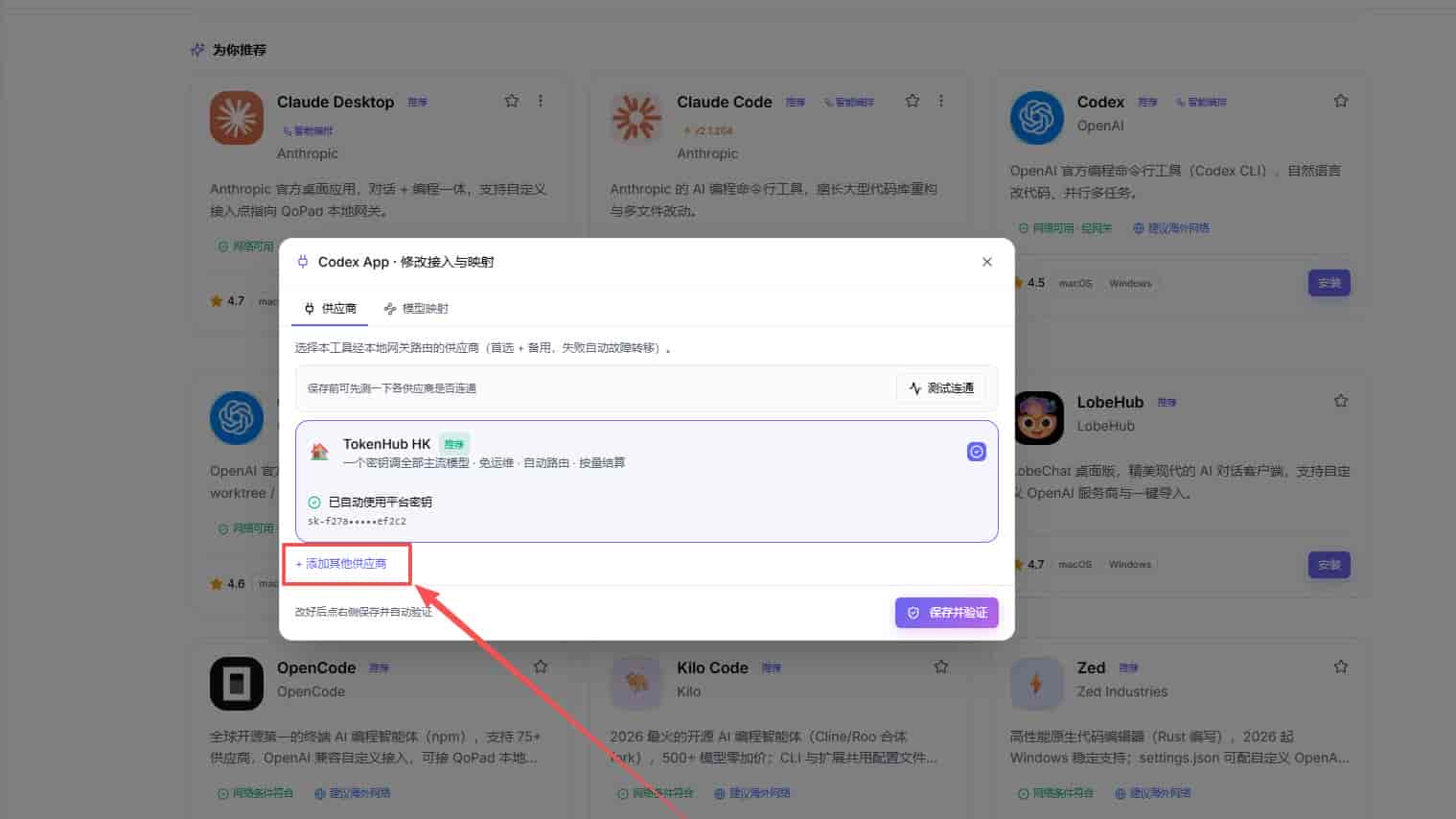Screen dimensions: 1456x819
Task: Click the Kilo Code app icon
Action: coord(636,684)
